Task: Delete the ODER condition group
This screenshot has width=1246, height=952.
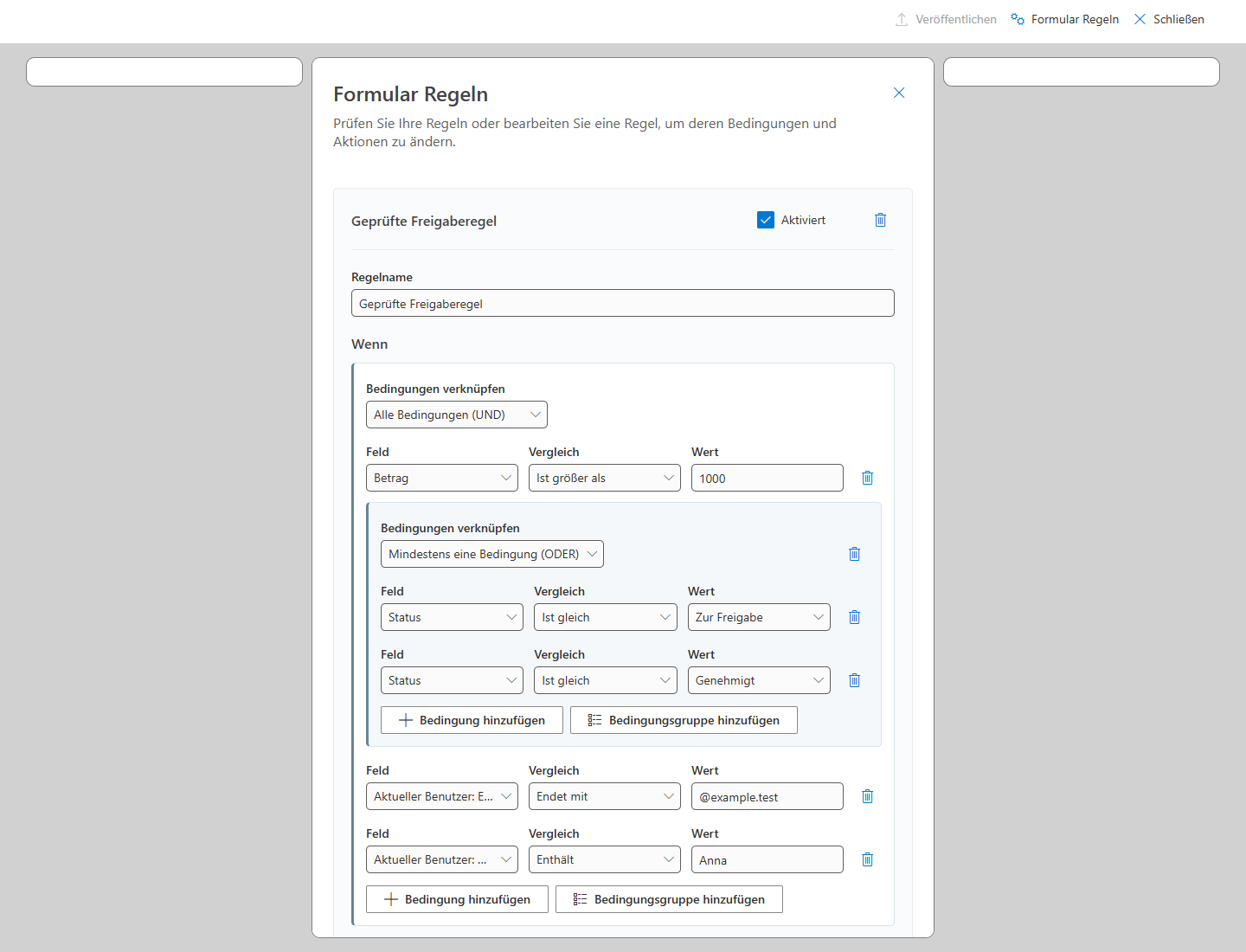Action: tap(854, 554)
